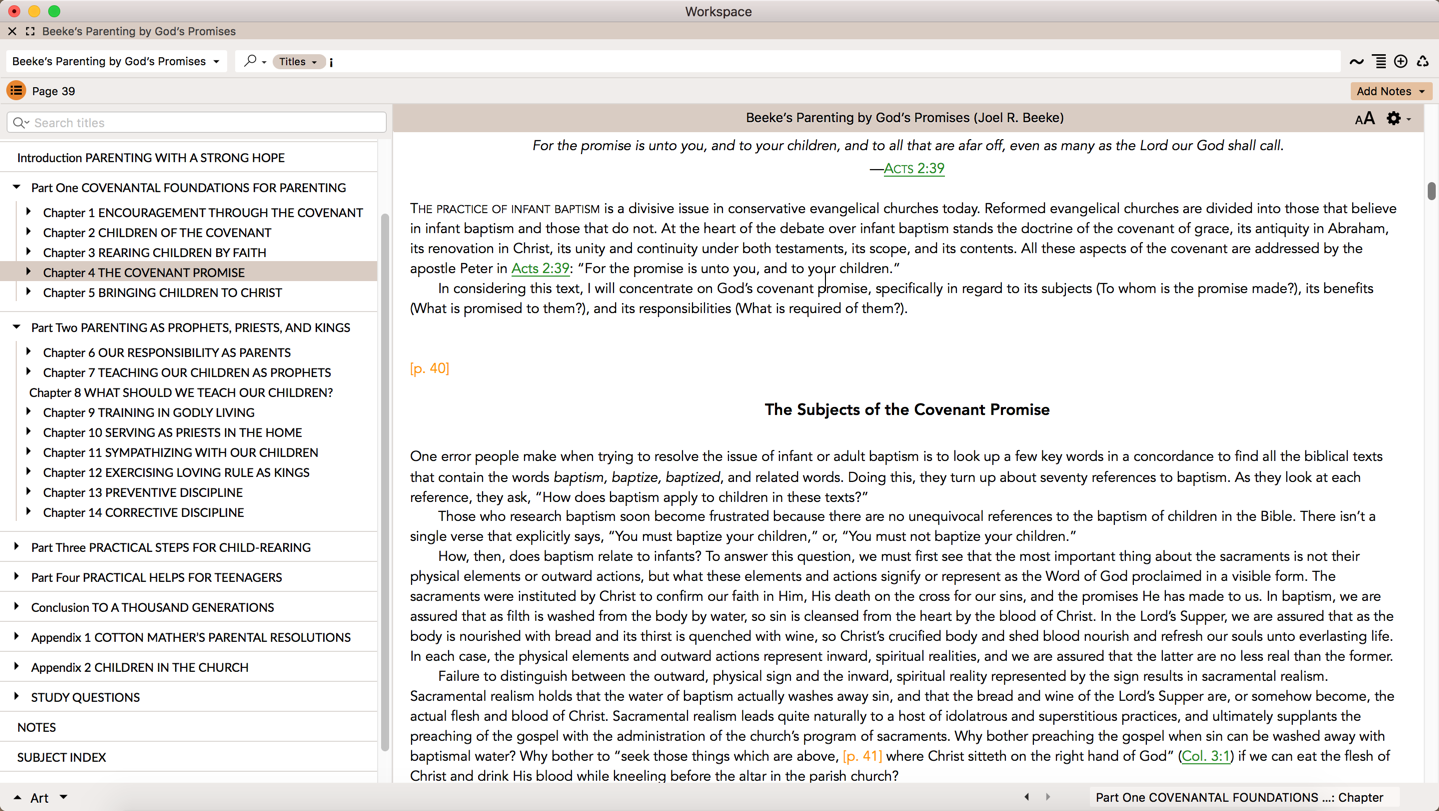Click the Beeke's Parenting by God's Promises tab
1439x811 pixels.
tap(139, 32)
